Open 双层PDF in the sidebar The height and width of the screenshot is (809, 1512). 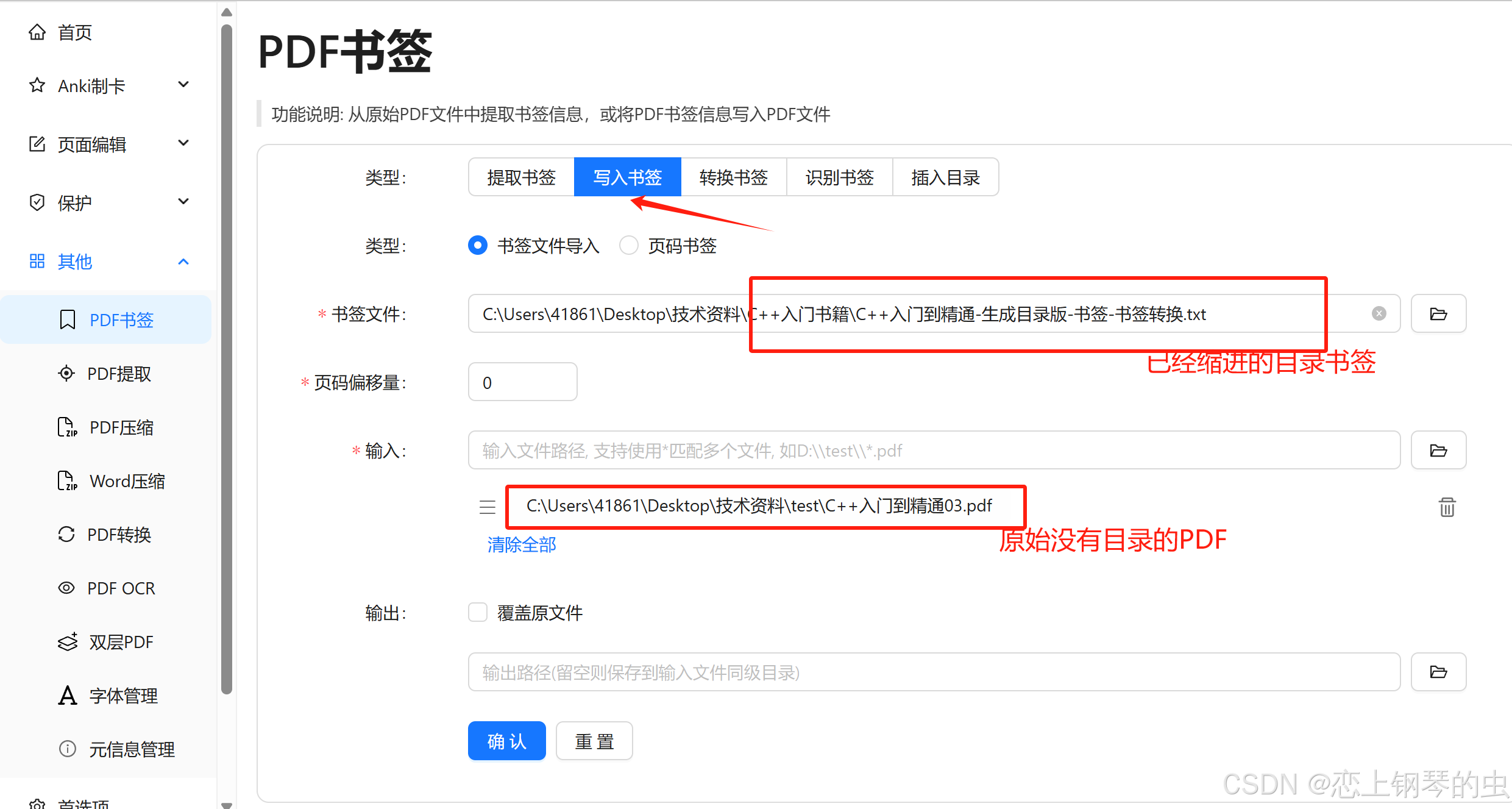pyautogui.click(x=121, y=642)
